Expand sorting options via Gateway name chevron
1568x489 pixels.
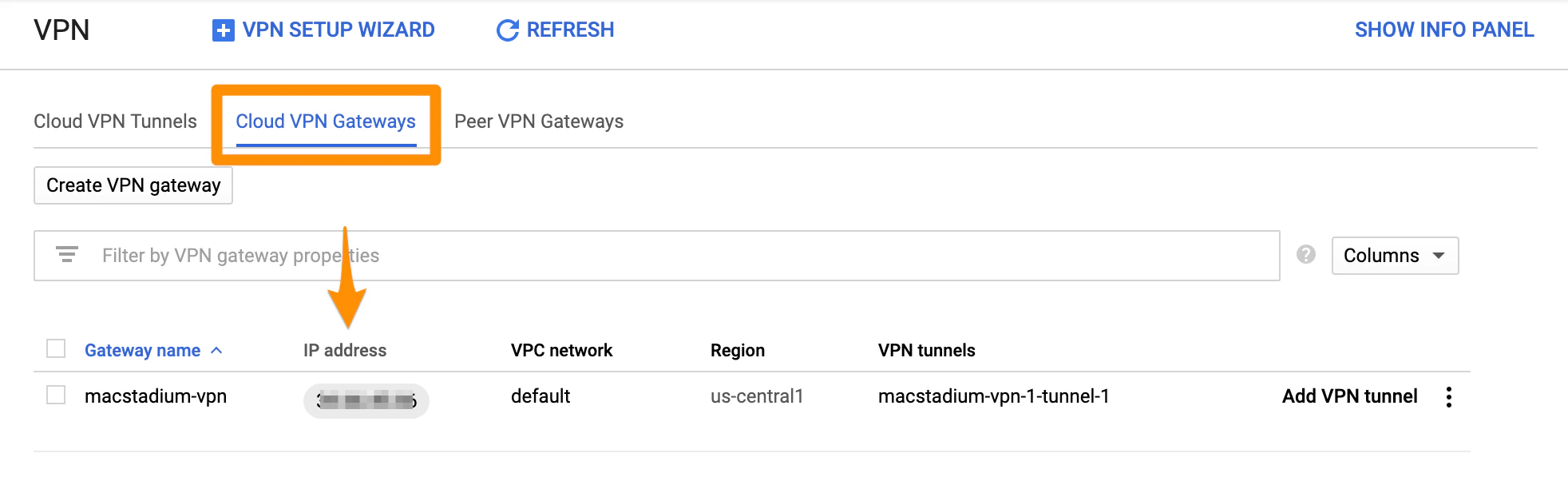(216, 350)
